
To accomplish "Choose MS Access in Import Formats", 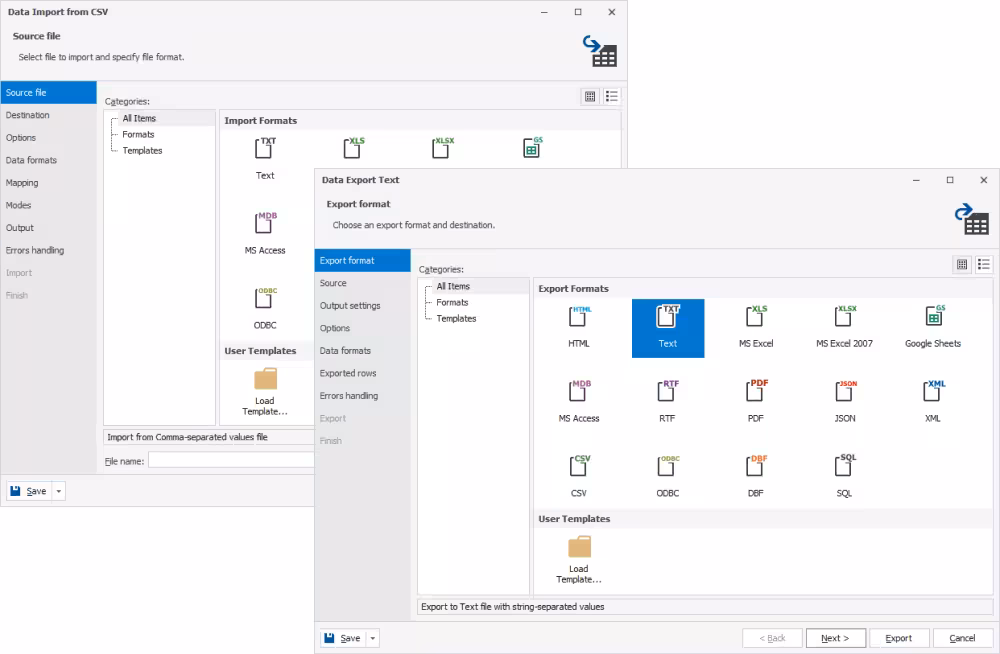I will [265, 234].
